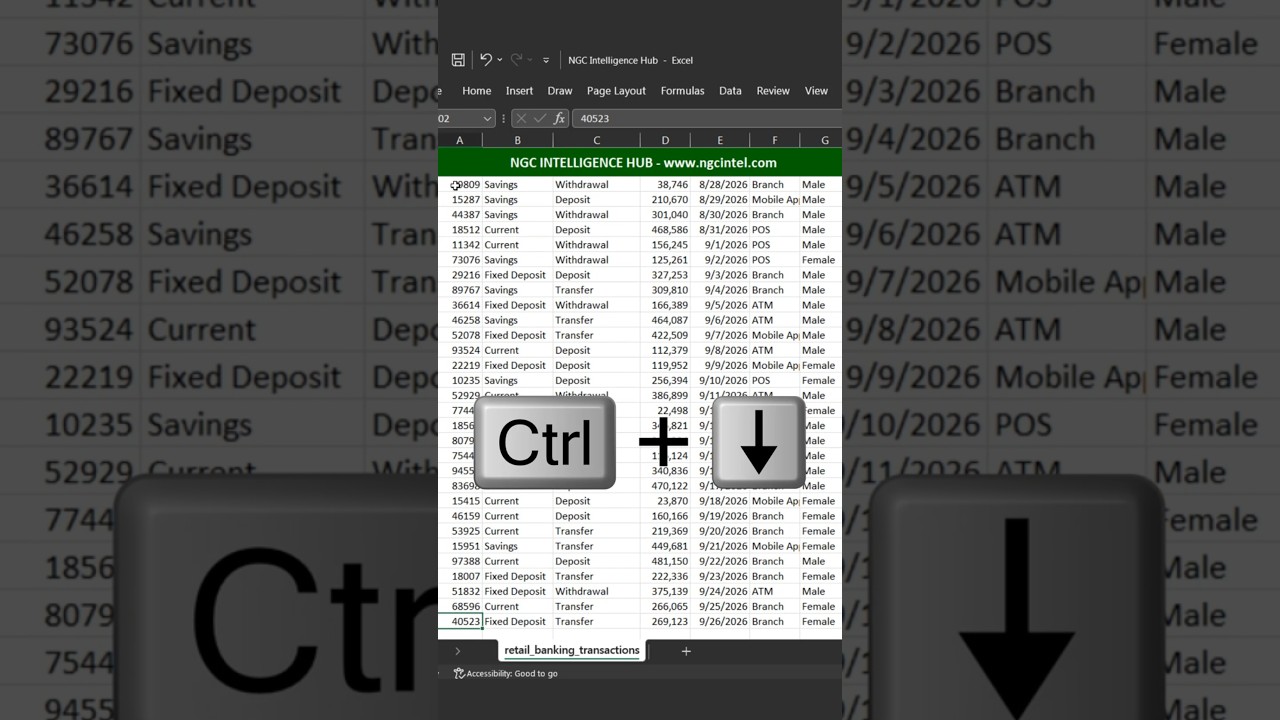Click the amount cell 375,139
The height and width of the screenshot is (720, 1280).
[x=665, y=591]
